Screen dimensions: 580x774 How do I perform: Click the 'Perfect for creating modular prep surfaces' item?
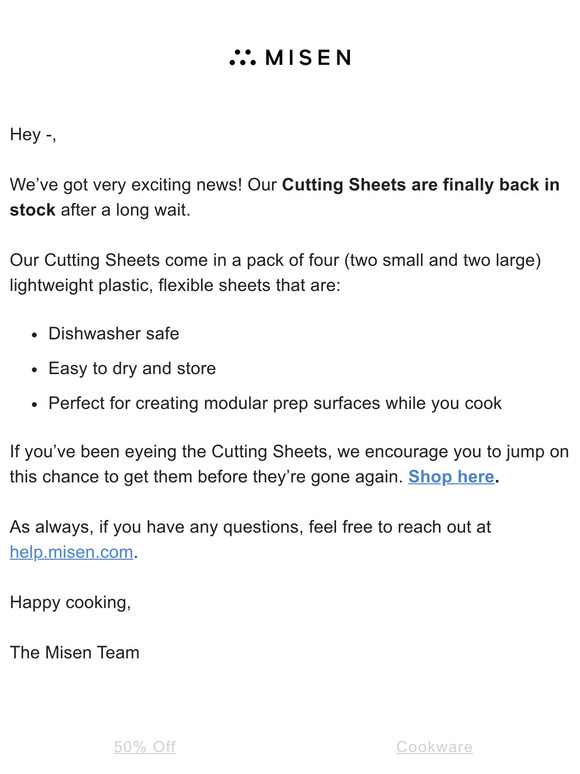(x=275, y=403)
